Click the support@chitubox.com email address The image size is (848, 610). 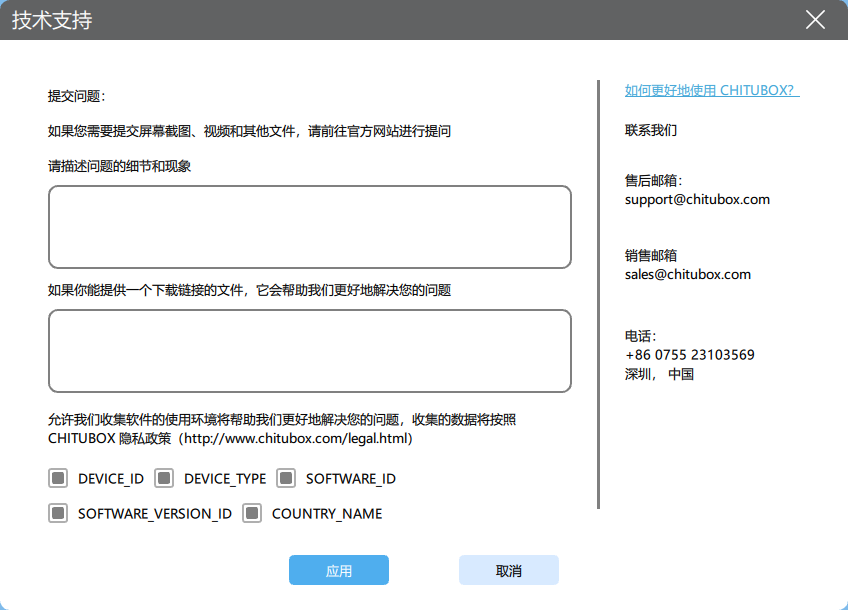click(x=697, y=199)
